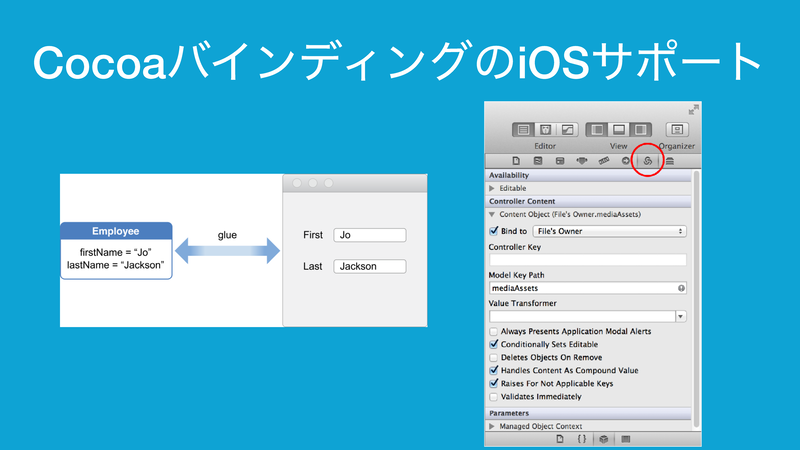800x450 pixels.
Task: Uncheck Conditionally Sets Editable
Action: (x=493, y=344)
